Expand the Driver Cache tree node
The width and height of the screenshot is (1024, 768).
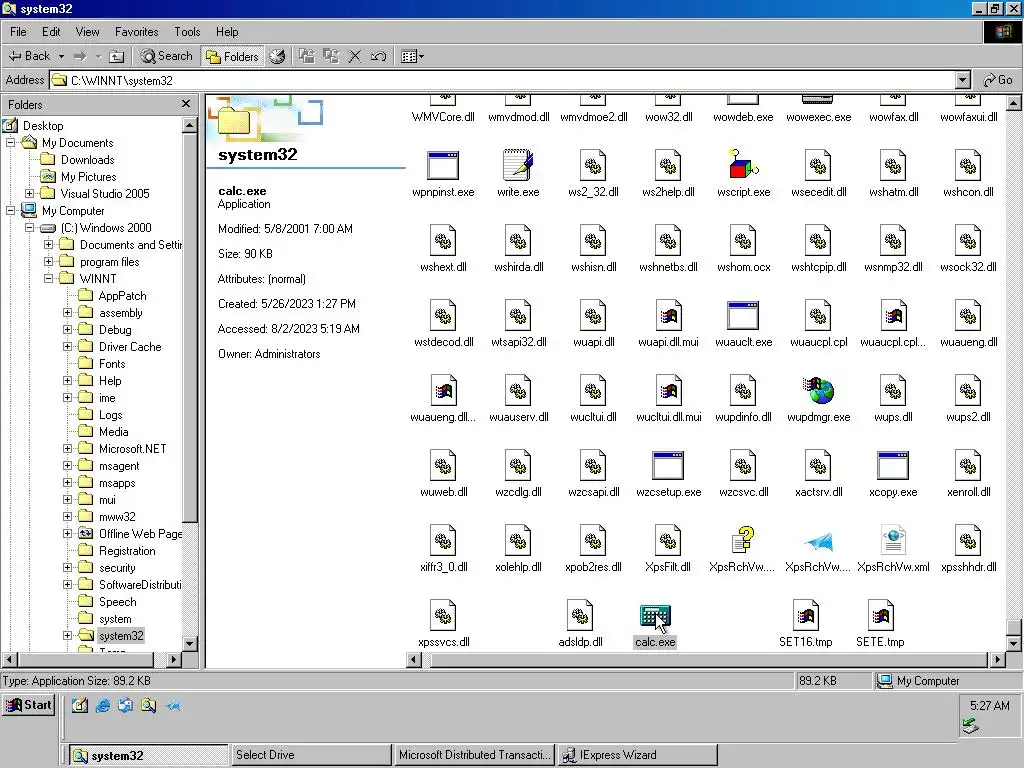pyautogui.click(x=67, y=346)
